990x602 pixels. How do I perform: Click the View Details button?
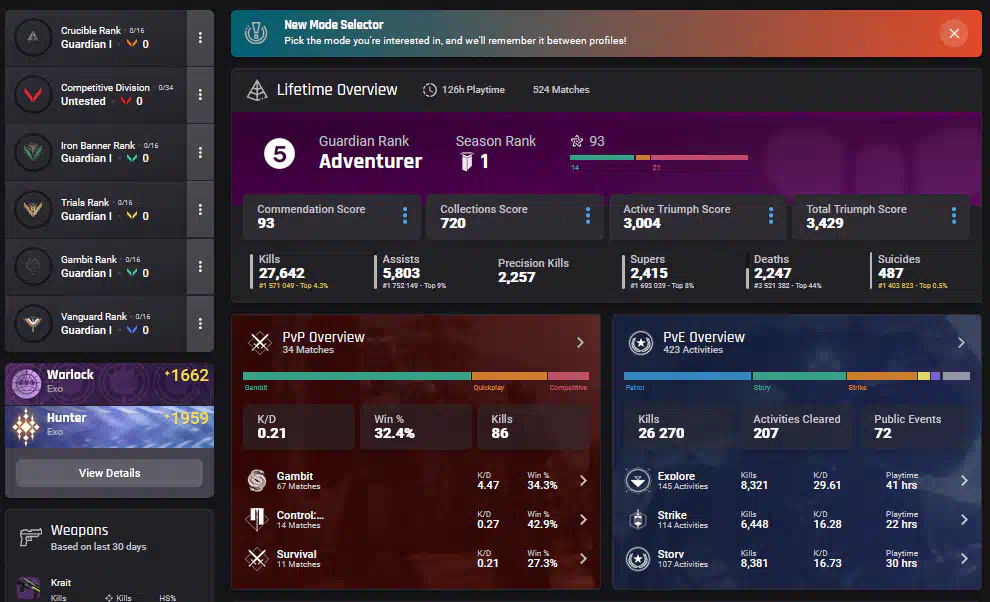(x=109, y=473)
